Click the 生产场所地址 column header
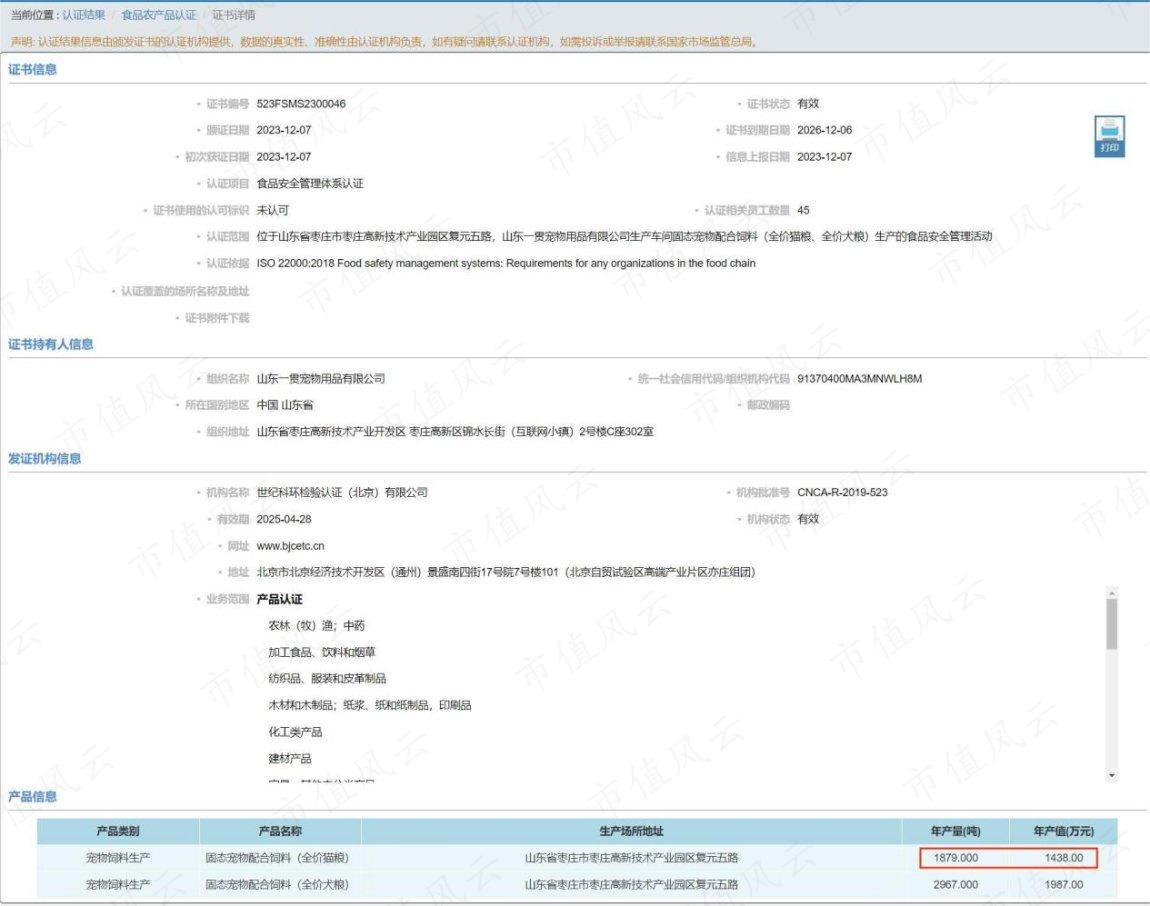The image size is (1150, 906). pyautogui.click(x=631, y=831)
